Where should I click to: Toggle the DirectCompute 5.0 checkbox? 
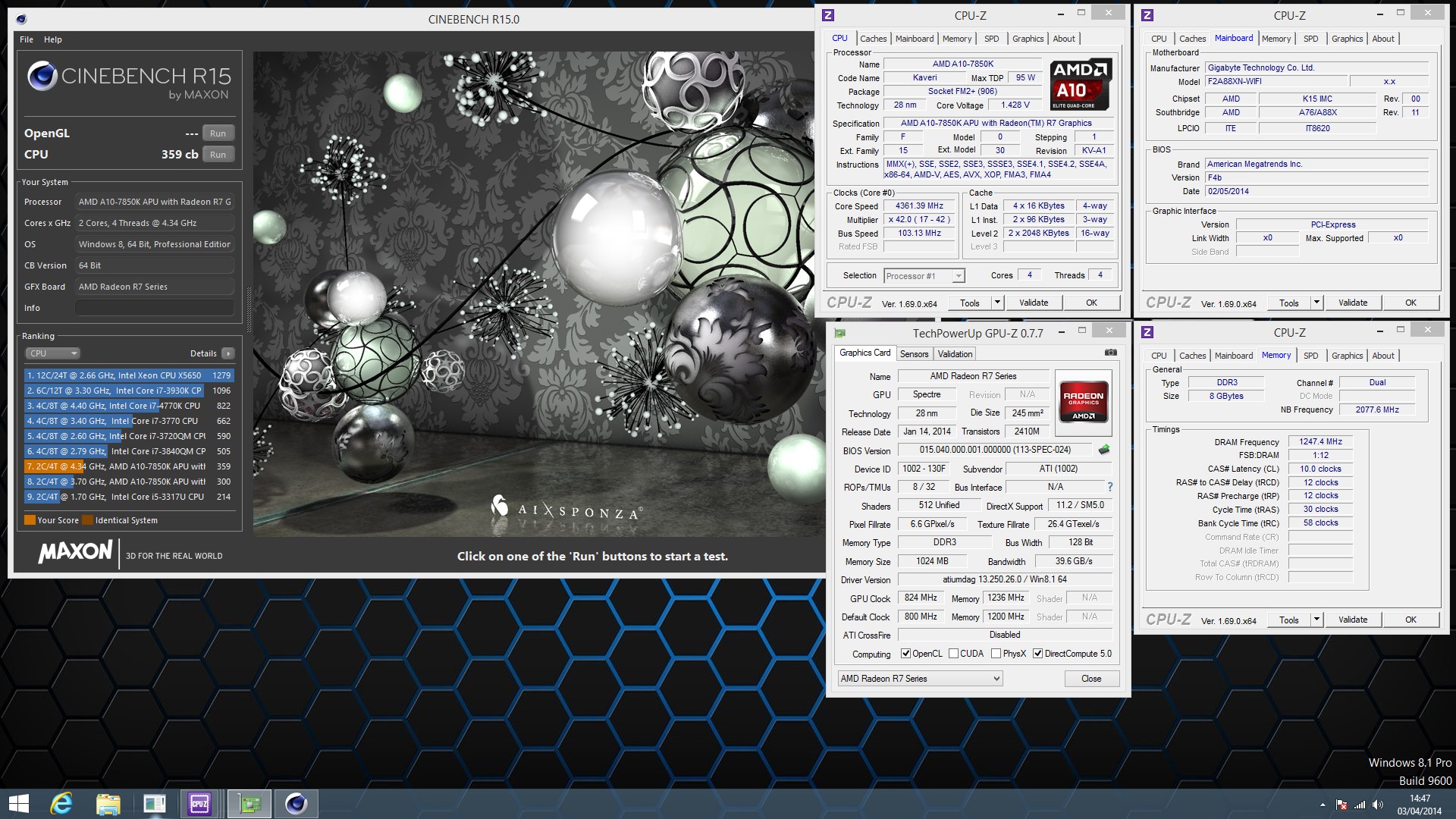coord(1037,654)
